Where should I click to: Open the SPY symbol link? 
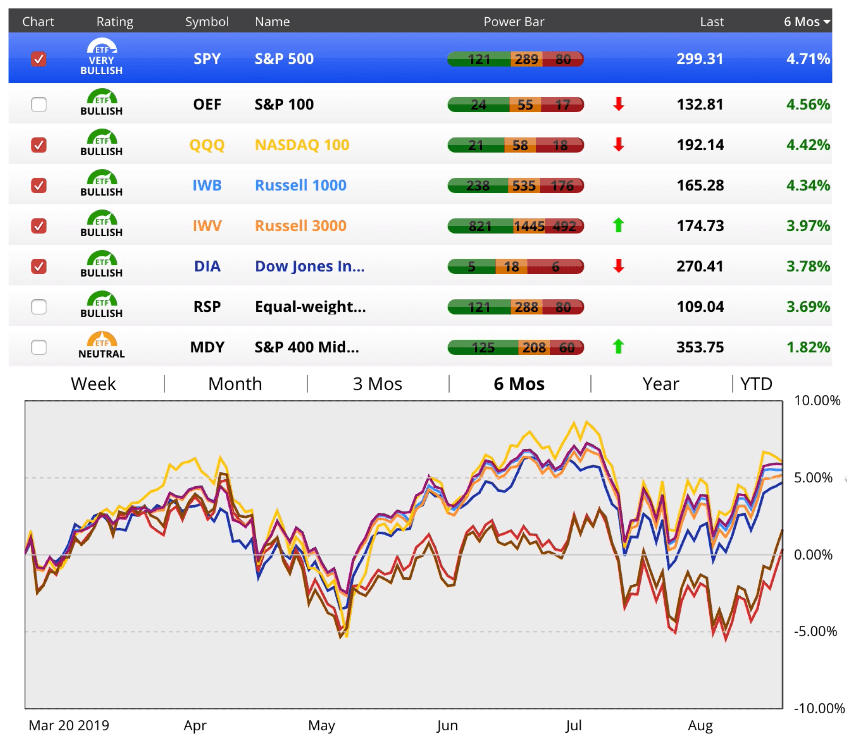pos(207,59)
